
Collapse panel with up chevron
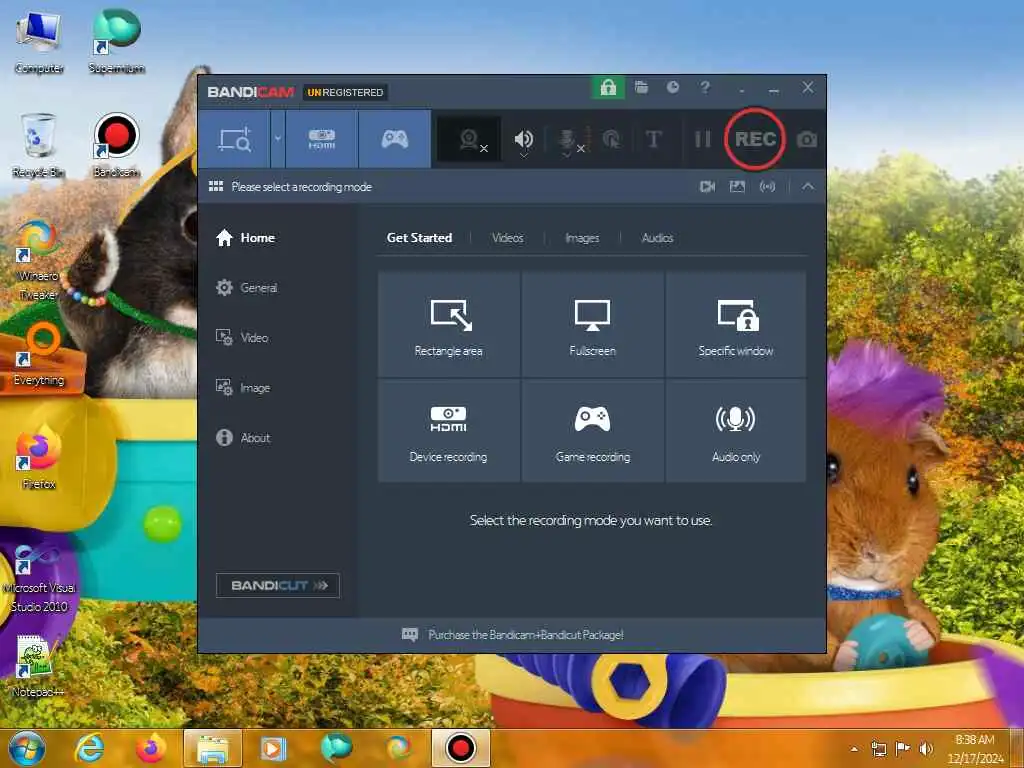pyautogui.click(x=808, y=187)
